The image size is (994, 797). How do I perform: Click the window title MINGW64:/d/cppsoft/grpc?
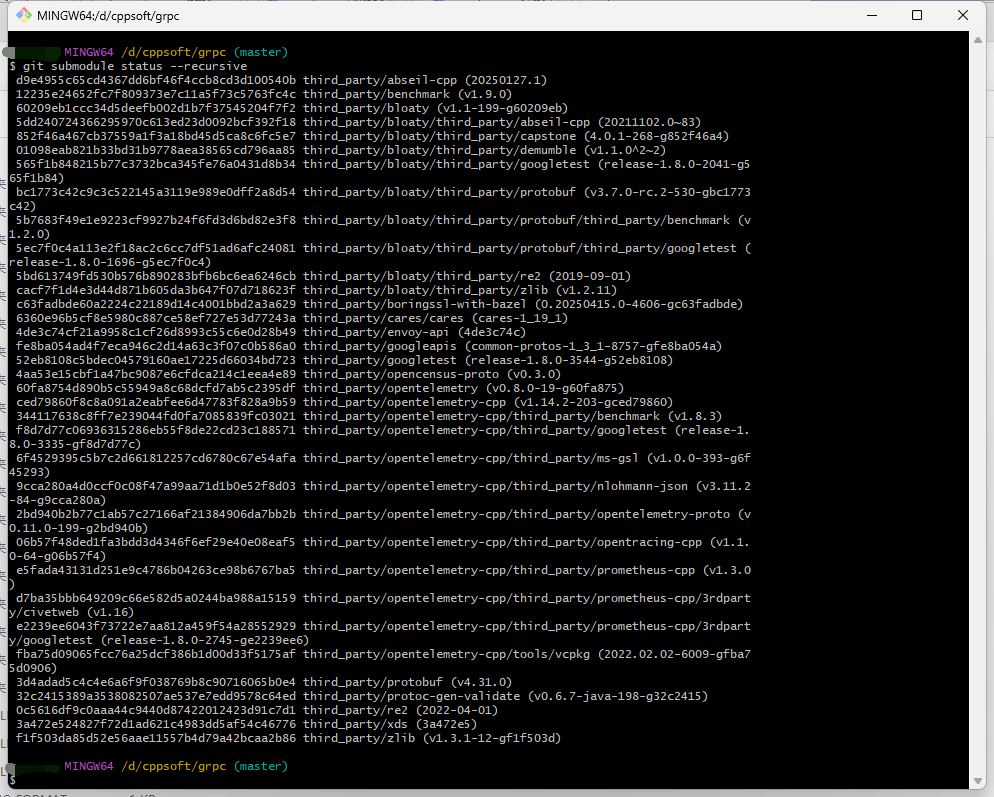[108, 16]
